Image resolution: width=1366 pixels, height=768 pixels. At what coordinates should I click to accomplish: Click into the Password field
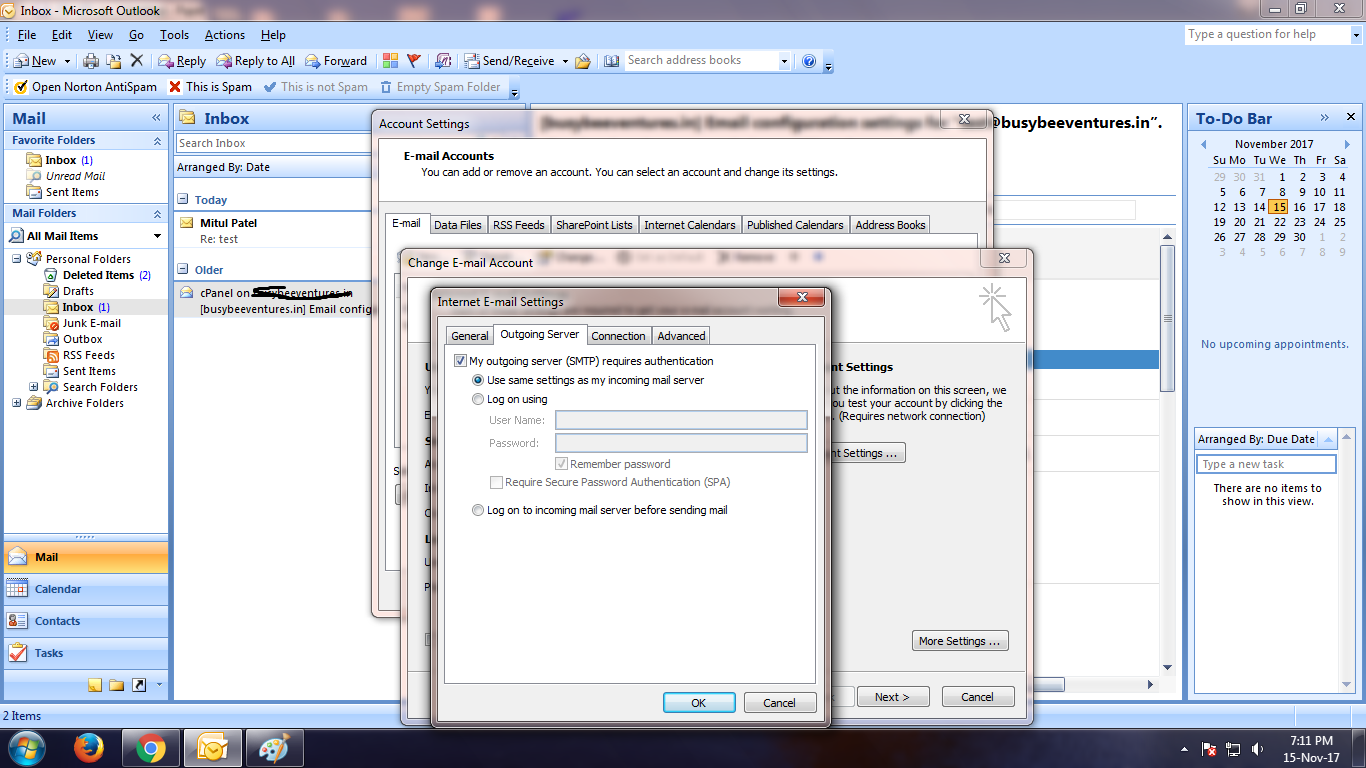681,443
